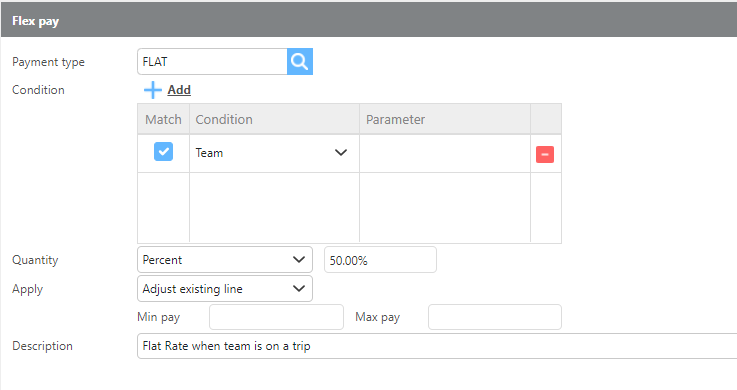Viewport: 737px width, 390px height.
Task: Uncheck the Match checkbox for Team row
Action: coord(164,152)
